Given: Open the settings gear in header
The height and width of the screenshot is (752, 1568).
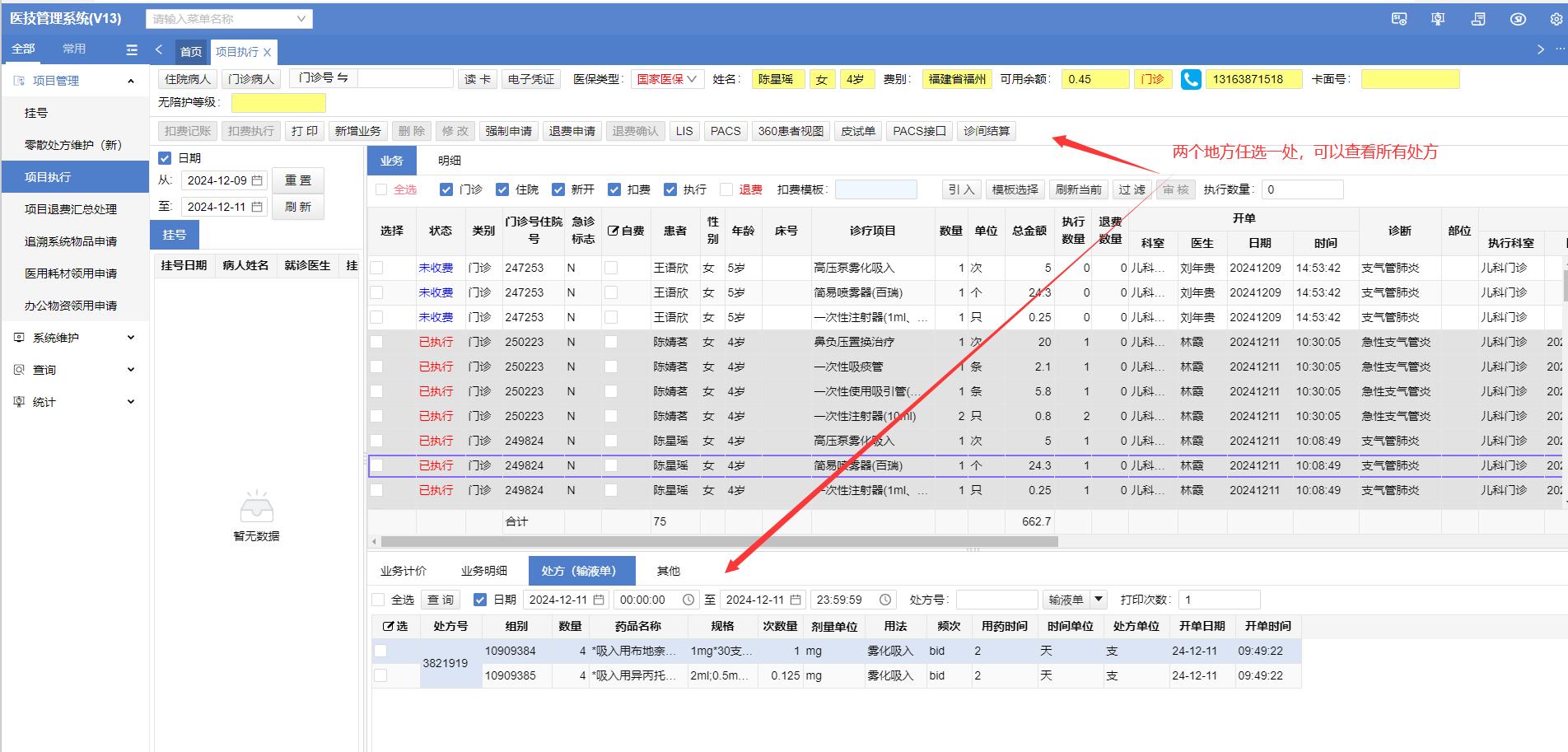Looking at the screenshot, I should (x=1556, y=19).
